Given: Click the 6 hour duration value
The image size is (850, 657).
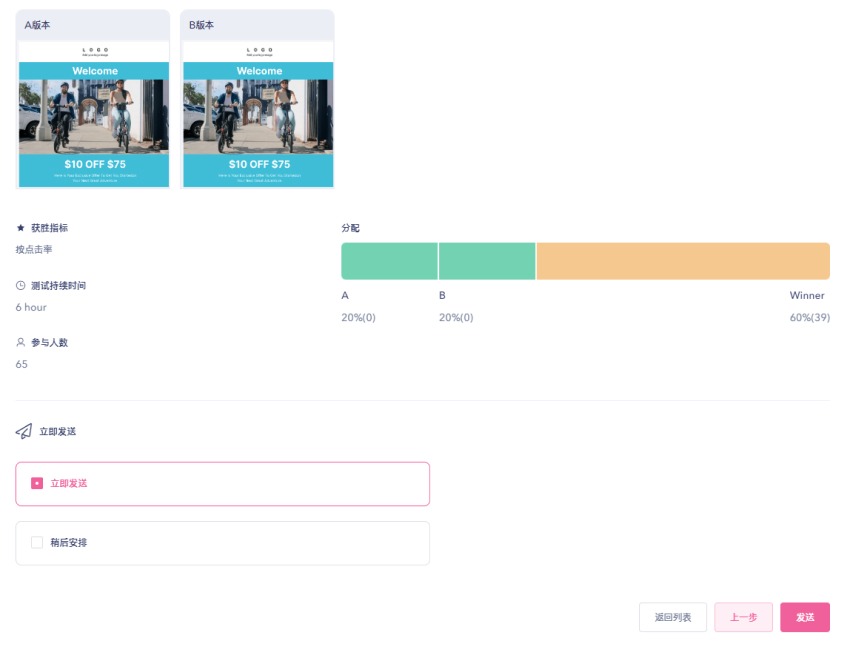Looking at the screenshot, I should (31, 307).
